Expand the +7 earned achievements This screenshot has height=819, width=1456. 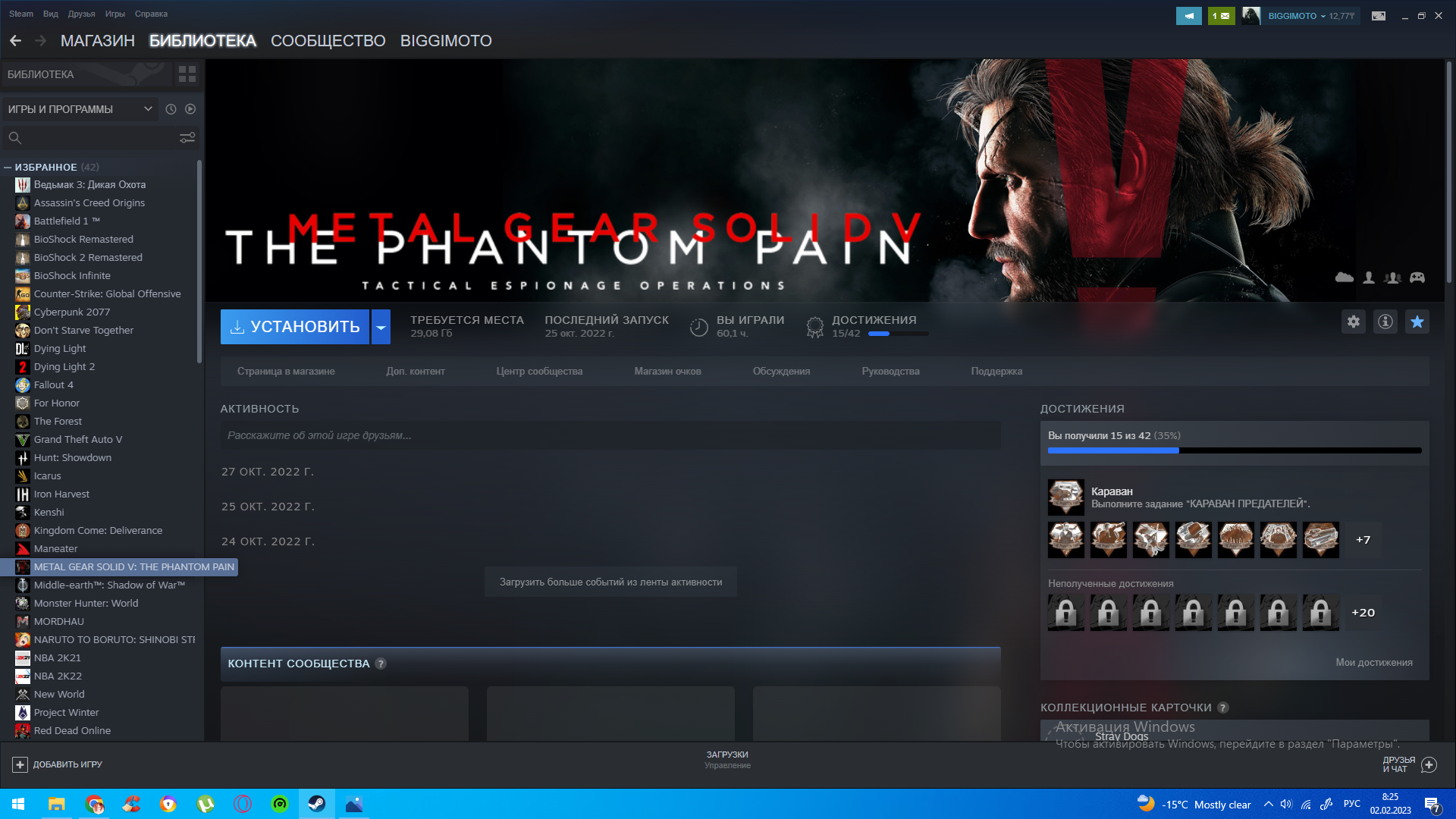(1363, 540)
